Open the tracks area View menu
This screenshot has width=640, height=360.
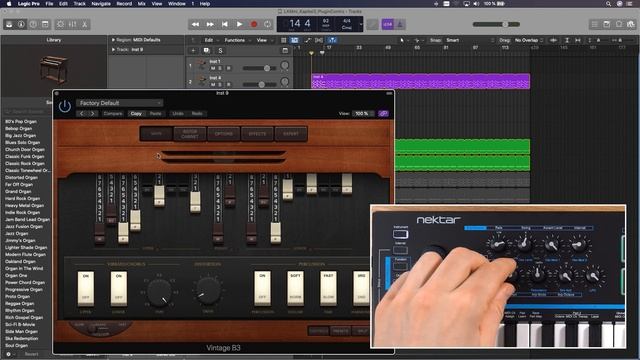263,40
